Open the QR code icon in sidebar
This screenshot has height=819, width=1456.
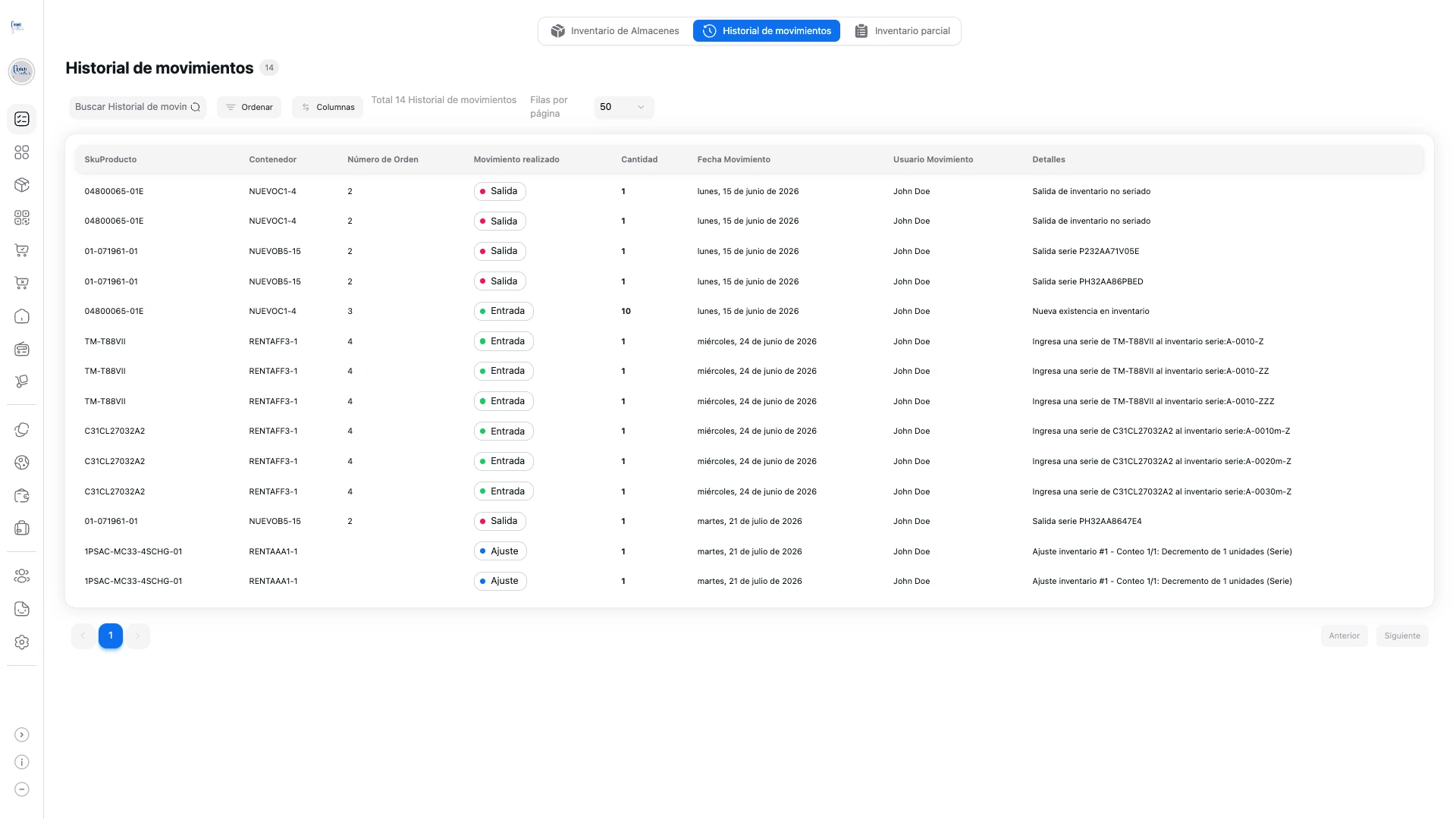(22, 218)
